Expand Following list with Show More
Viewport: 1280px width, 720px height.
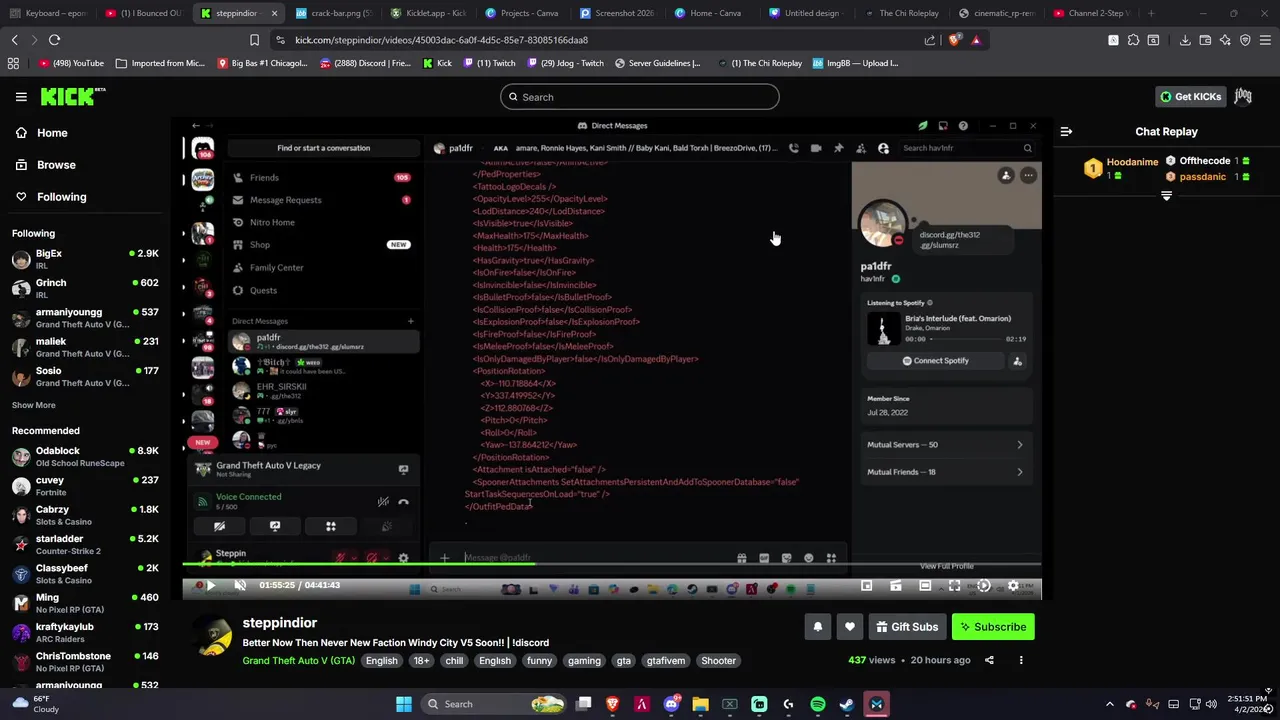[x=33, y=405]
